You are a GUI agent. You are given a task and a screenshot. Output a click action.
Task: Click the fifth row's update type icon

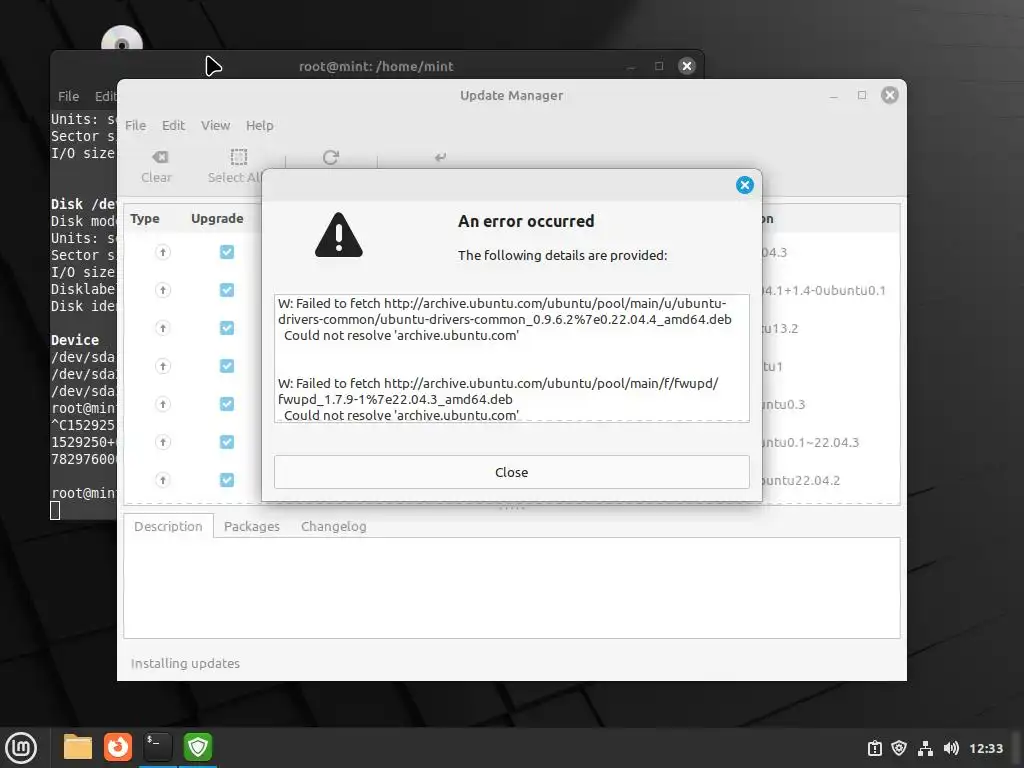[x=163, y=404]
